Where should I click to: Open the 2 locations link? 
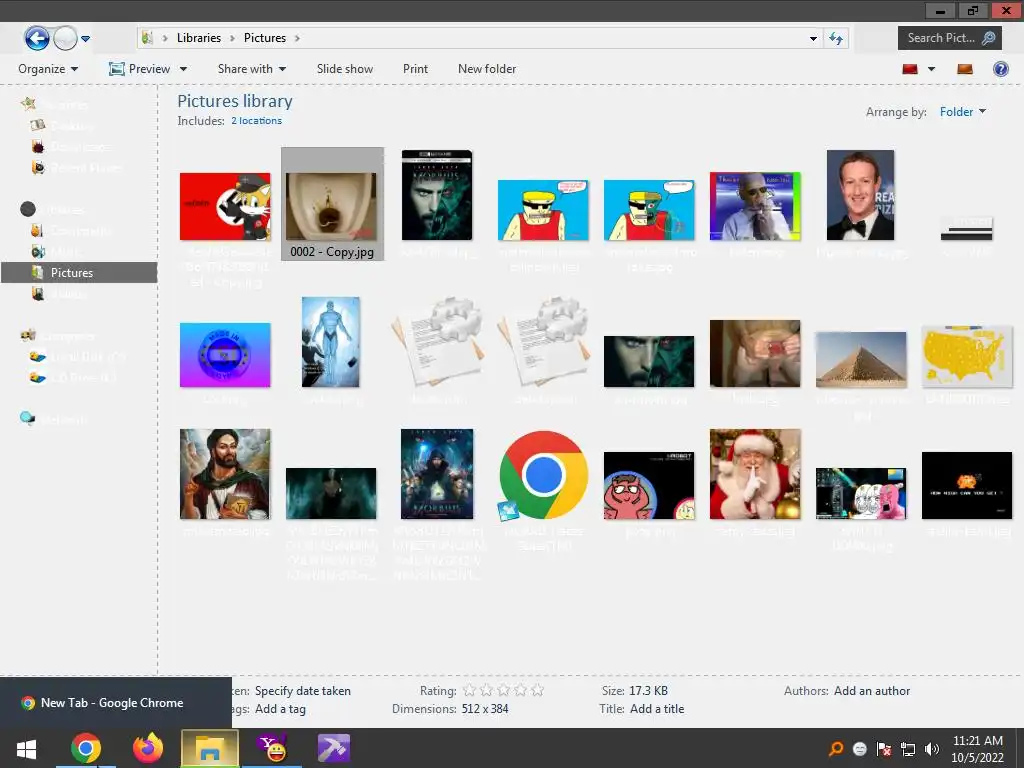(x=256, y=121)
